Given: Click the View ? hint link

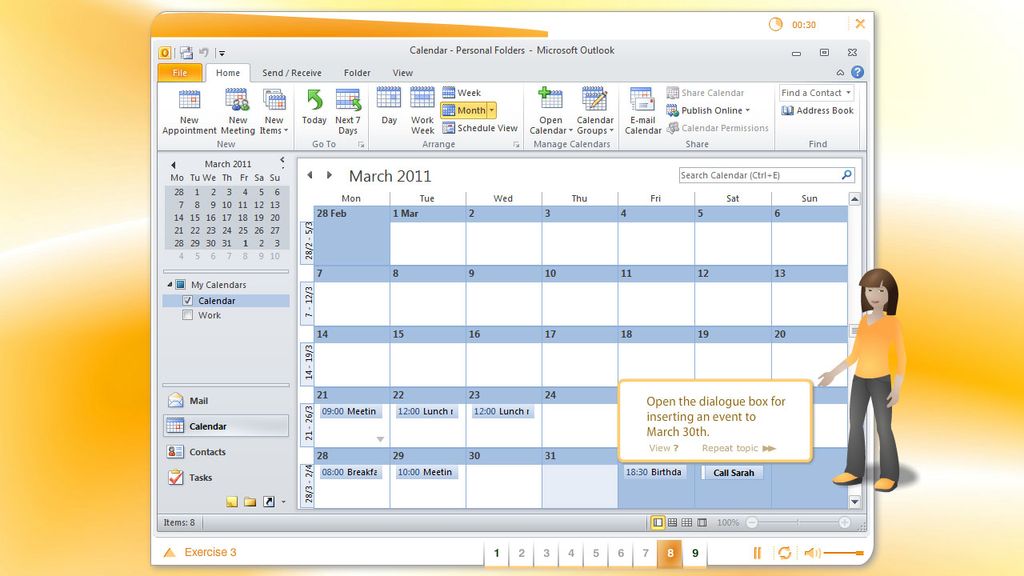Looking at the screenshot, I should click(x=664, y=448).
